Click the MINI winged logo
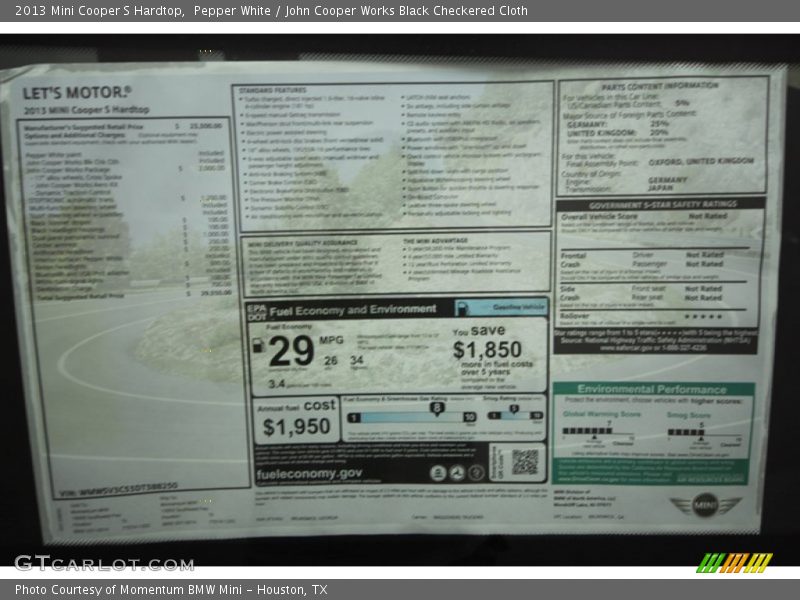This screenshot has width=800, height=600. tap(706, 505)
